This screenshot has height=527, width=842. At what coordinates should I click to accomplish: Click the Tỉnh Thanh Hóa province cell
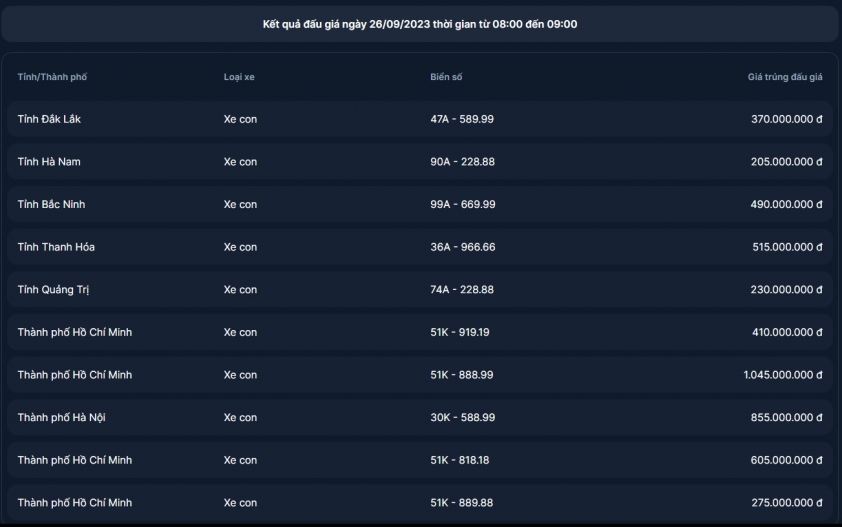click(56, 247)
